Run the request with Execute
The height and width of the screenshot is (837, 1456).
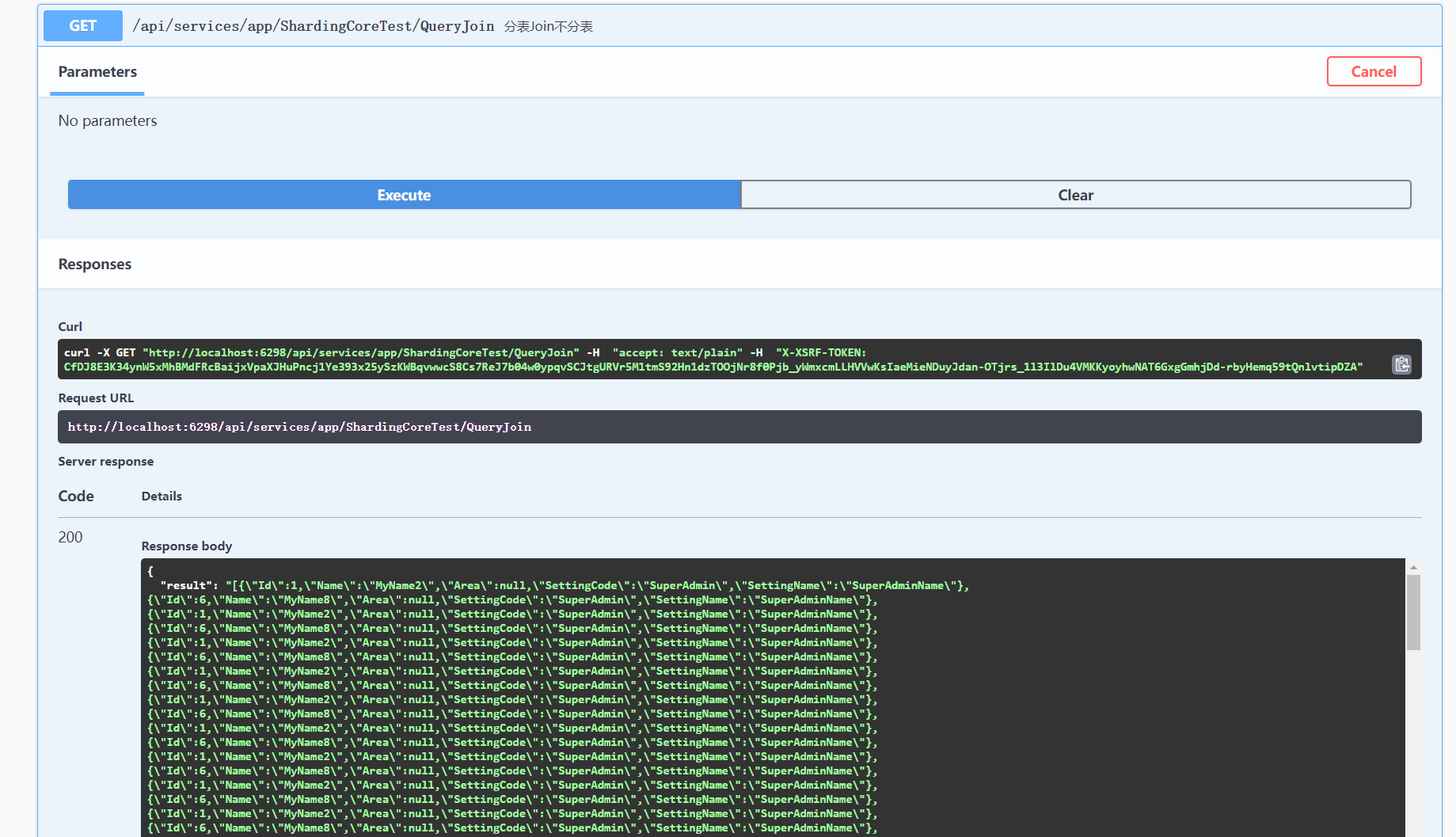coord(404,195)
